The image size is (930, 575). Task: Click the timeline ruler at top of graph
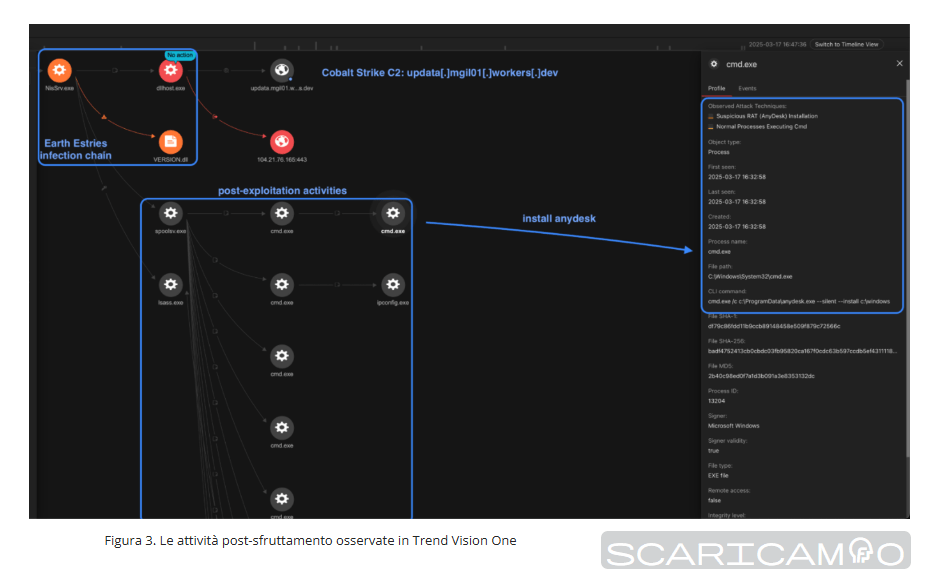(400, 44)
